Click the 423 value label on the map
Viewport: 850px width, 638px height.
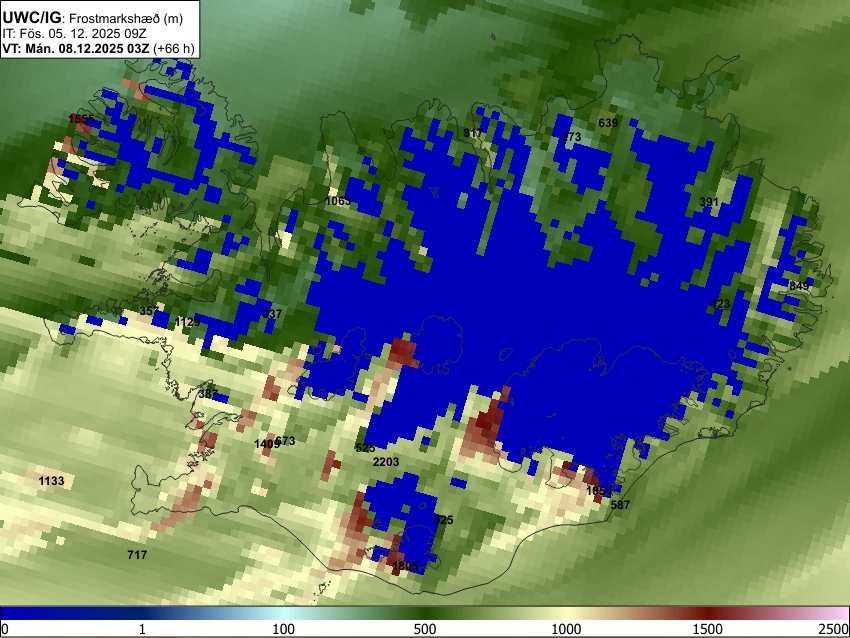[720, 304]
